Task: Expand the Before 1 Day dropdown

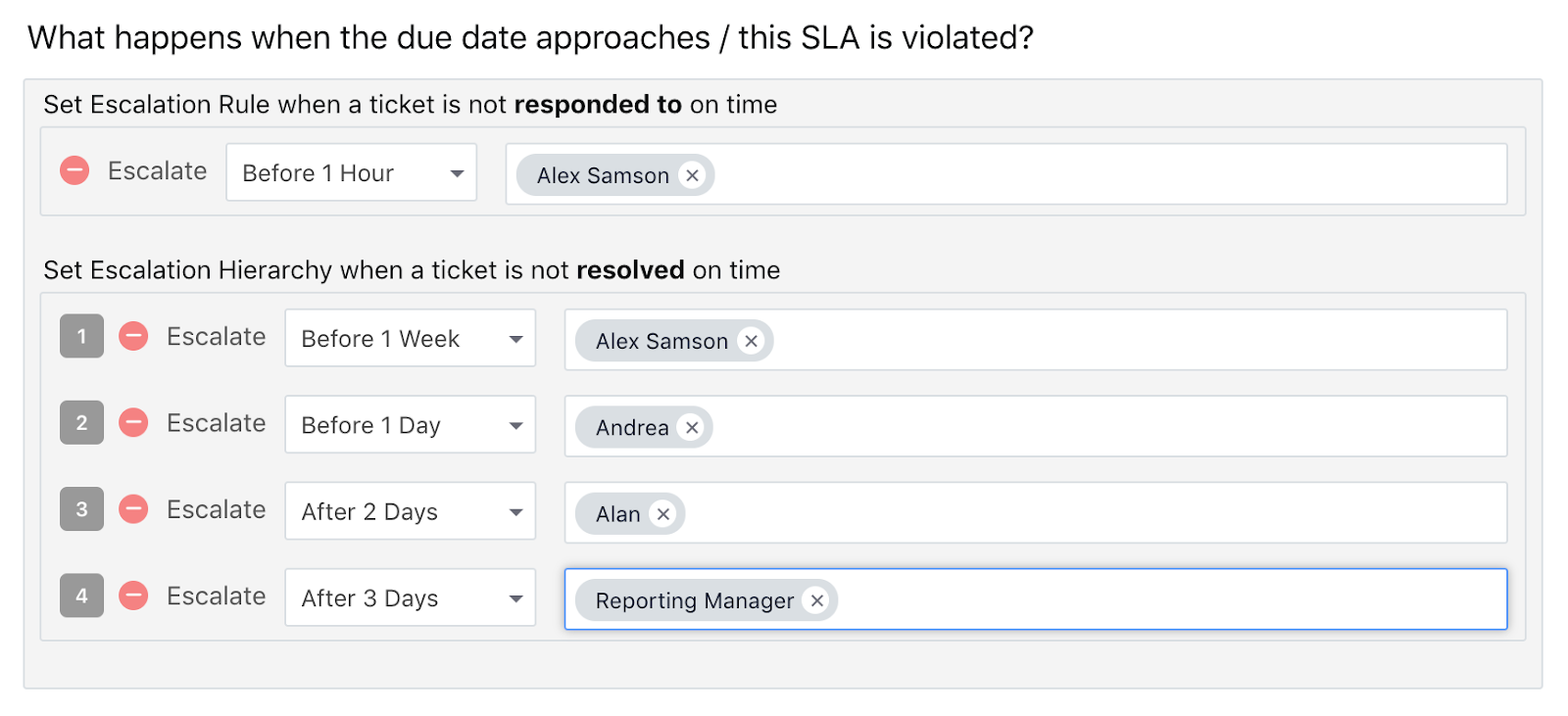Action: 410,425
